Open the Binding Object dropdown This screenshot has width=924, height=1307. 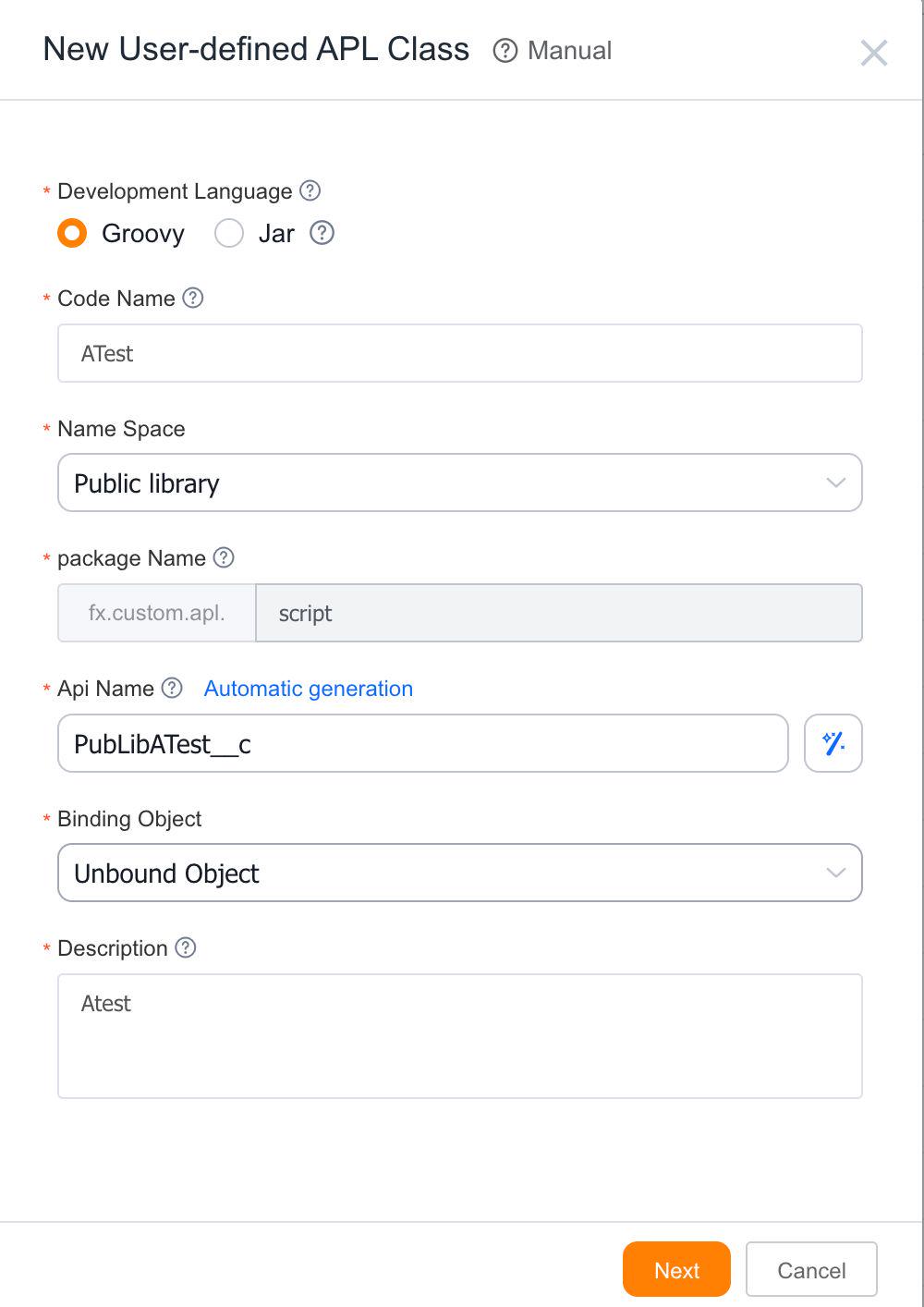tap(460, 873)
